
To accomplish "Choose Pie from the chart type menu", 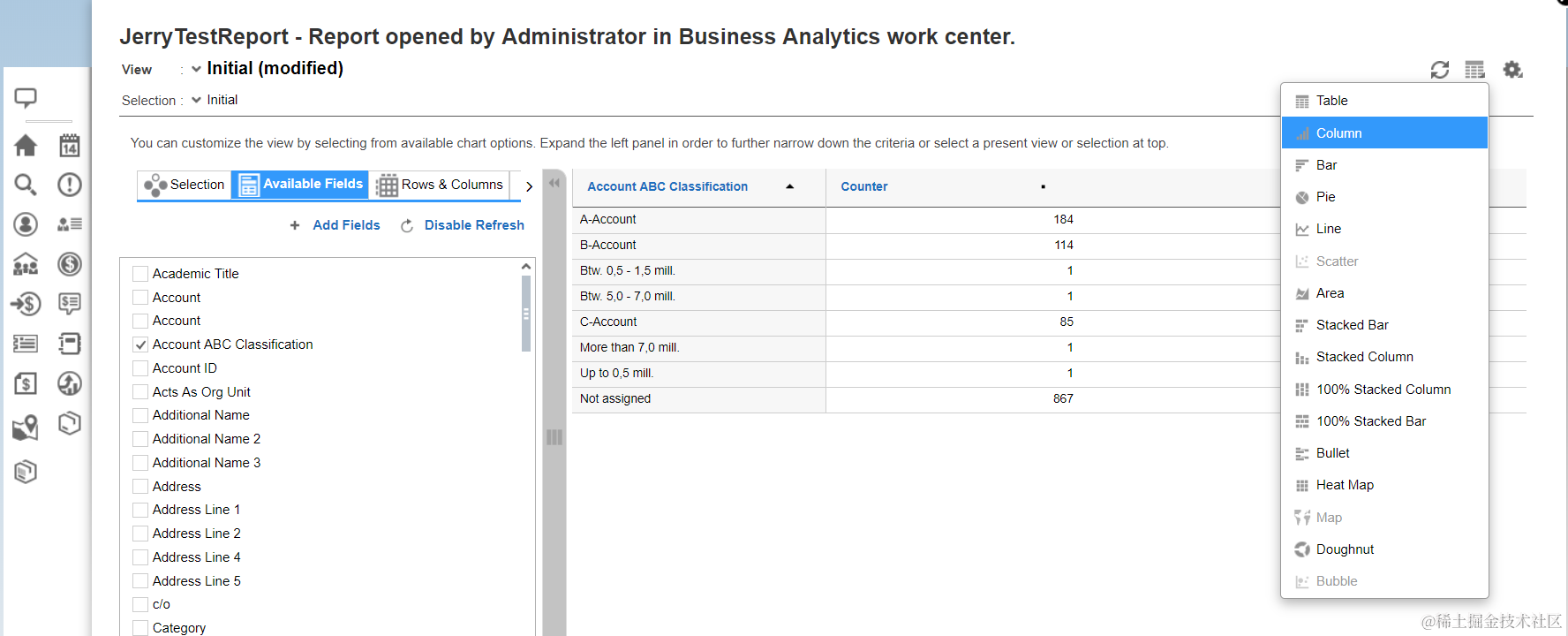I will coord(1325,197).
